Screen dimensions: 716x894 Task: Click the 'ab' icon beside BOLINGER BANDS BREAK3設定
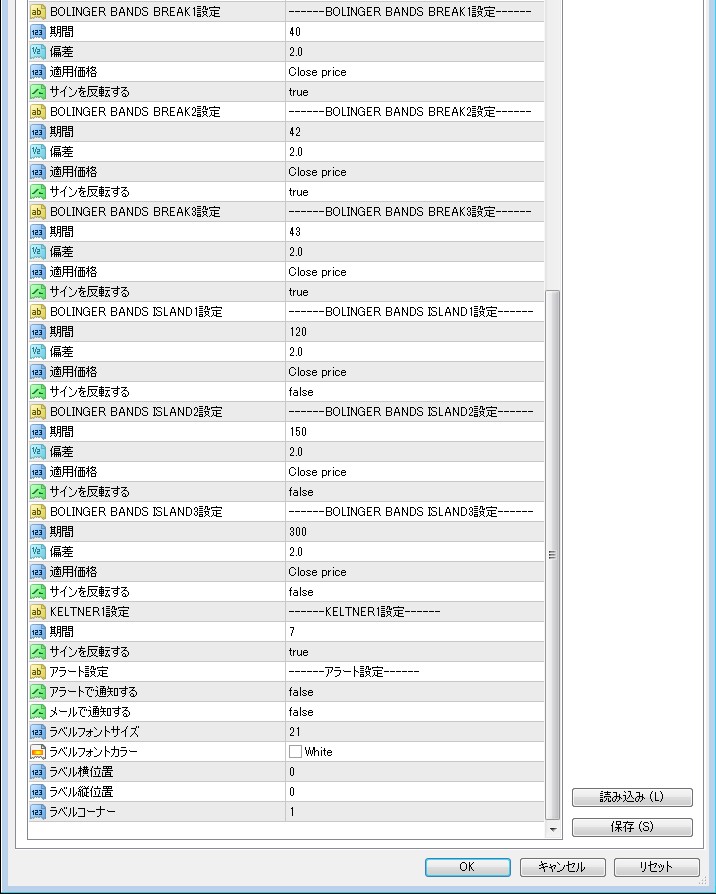38,212
